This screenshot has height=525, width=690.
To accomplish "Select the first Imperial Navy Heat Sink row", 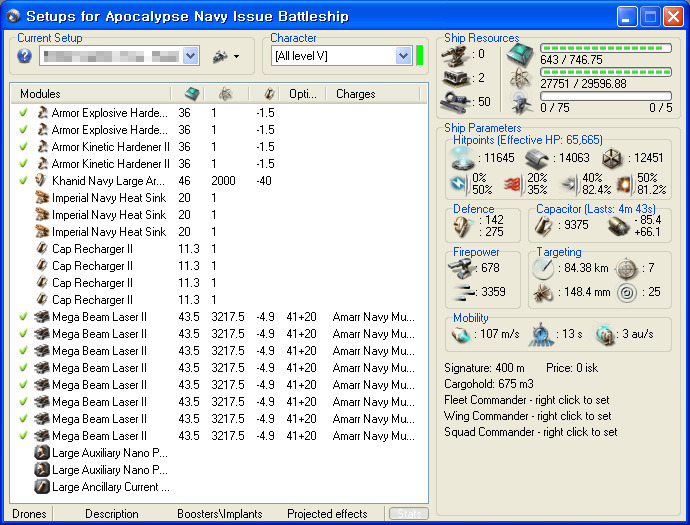I will point(219,198).
